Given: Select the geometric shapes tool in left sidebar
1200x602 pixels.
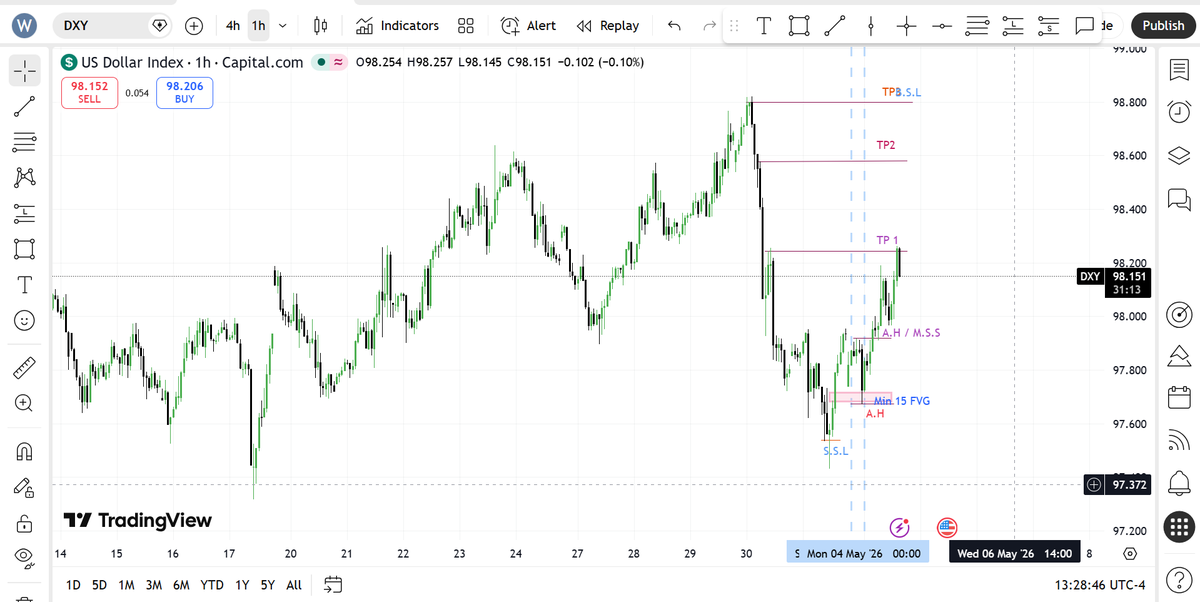Looking at the screenshot, I should click(x=26, y=248).
